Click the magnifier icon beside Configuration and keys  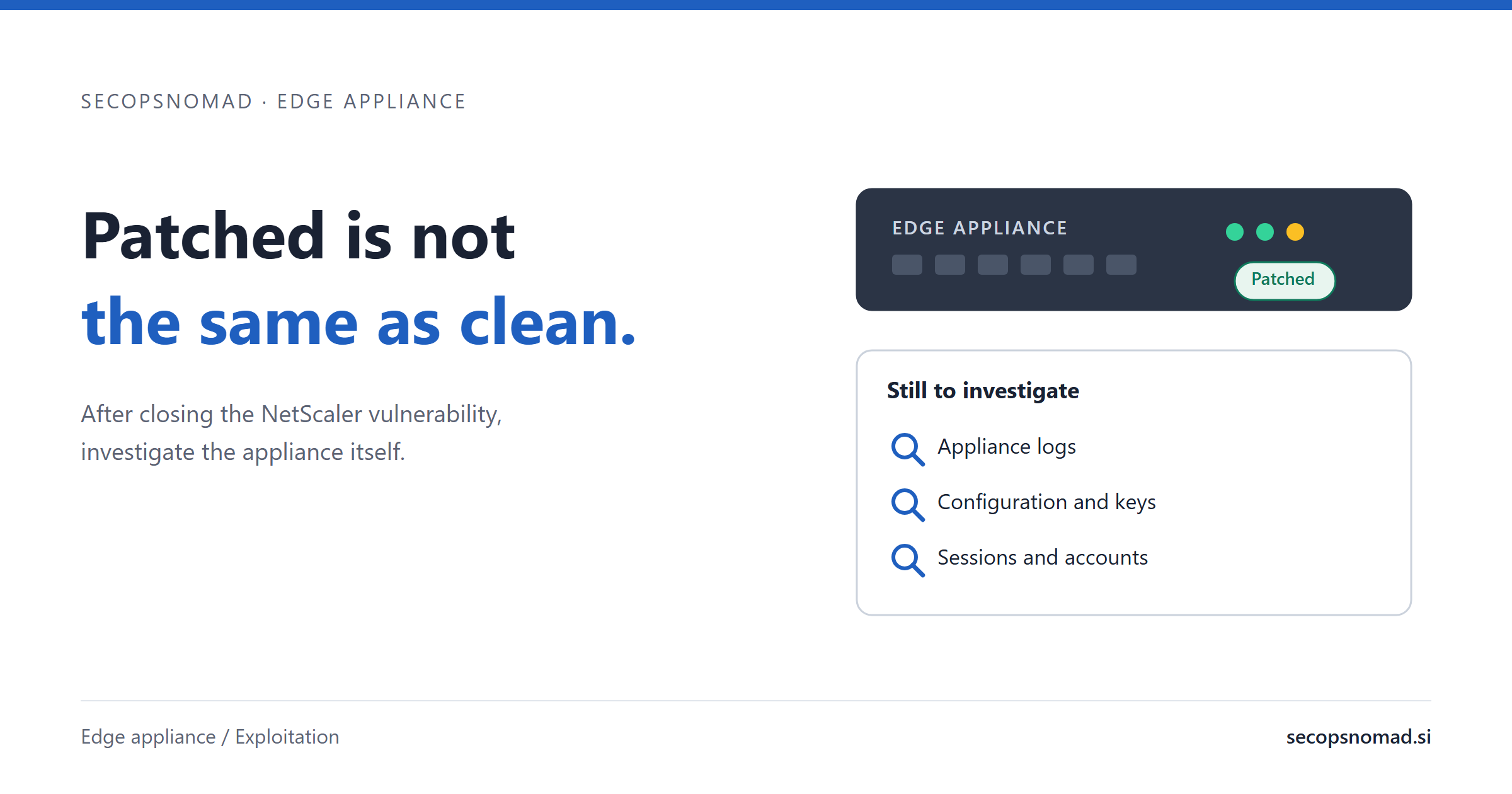(908, 505)
